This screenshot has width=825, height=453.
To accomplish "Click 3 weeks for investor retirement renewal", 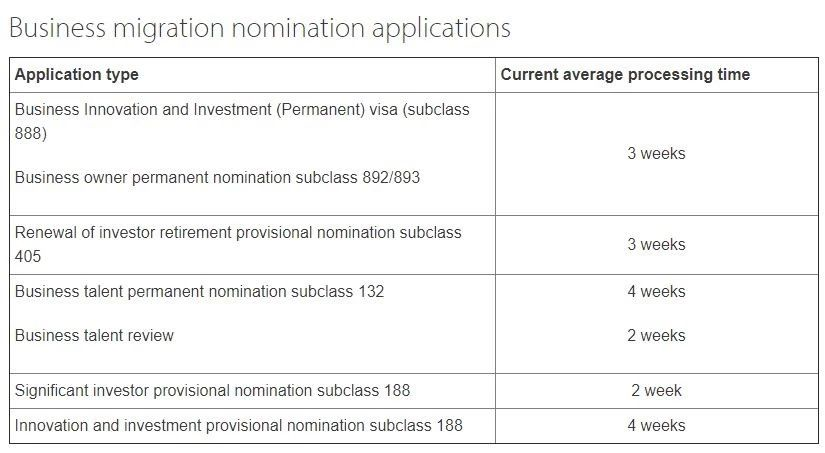I will tap(656, 245).
